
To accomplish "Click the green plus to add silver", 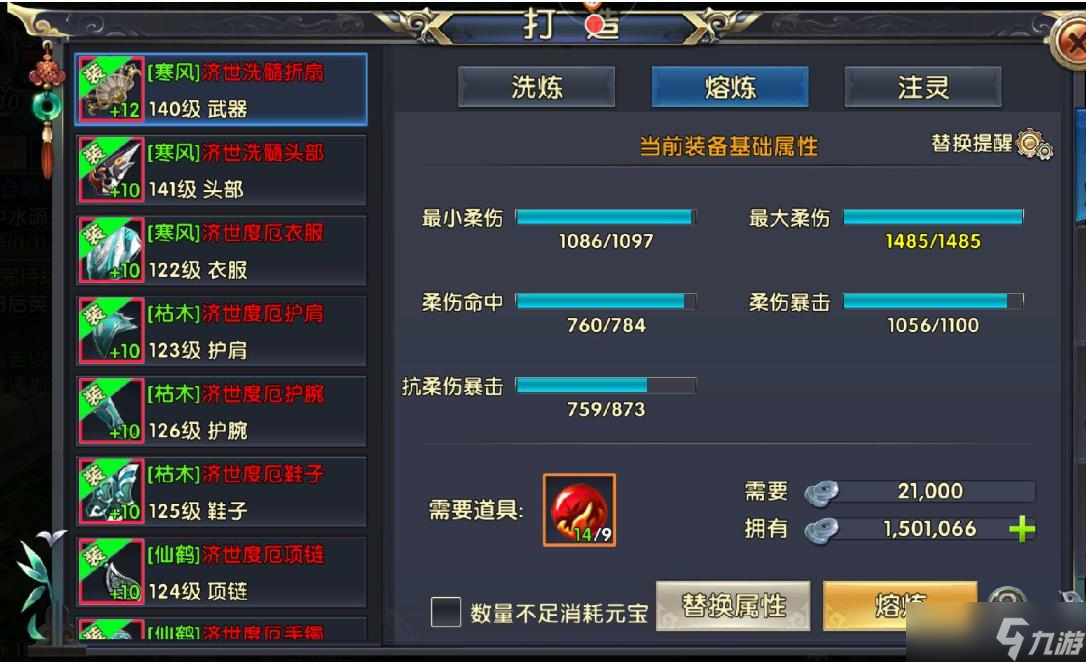I will (1022, 530).
